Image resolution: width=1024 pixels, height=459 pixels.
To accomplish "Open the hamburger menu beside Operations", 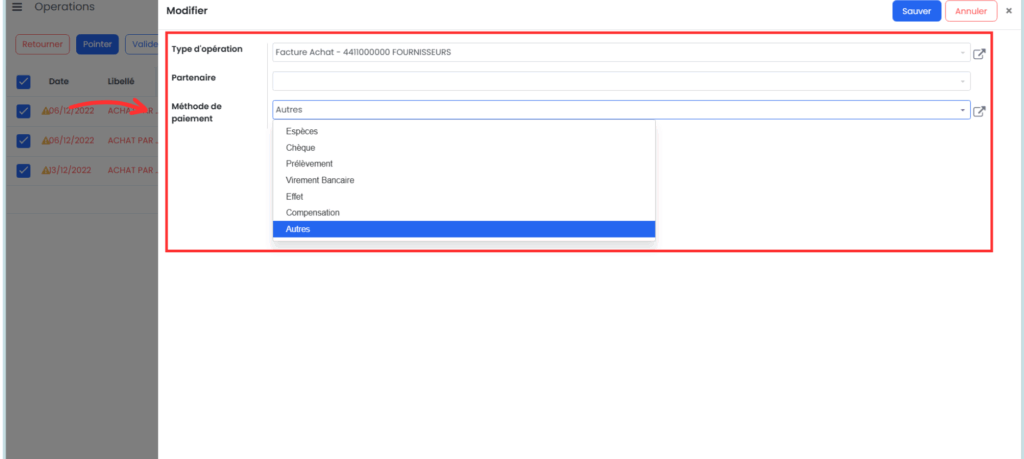I will click(18, 7).
